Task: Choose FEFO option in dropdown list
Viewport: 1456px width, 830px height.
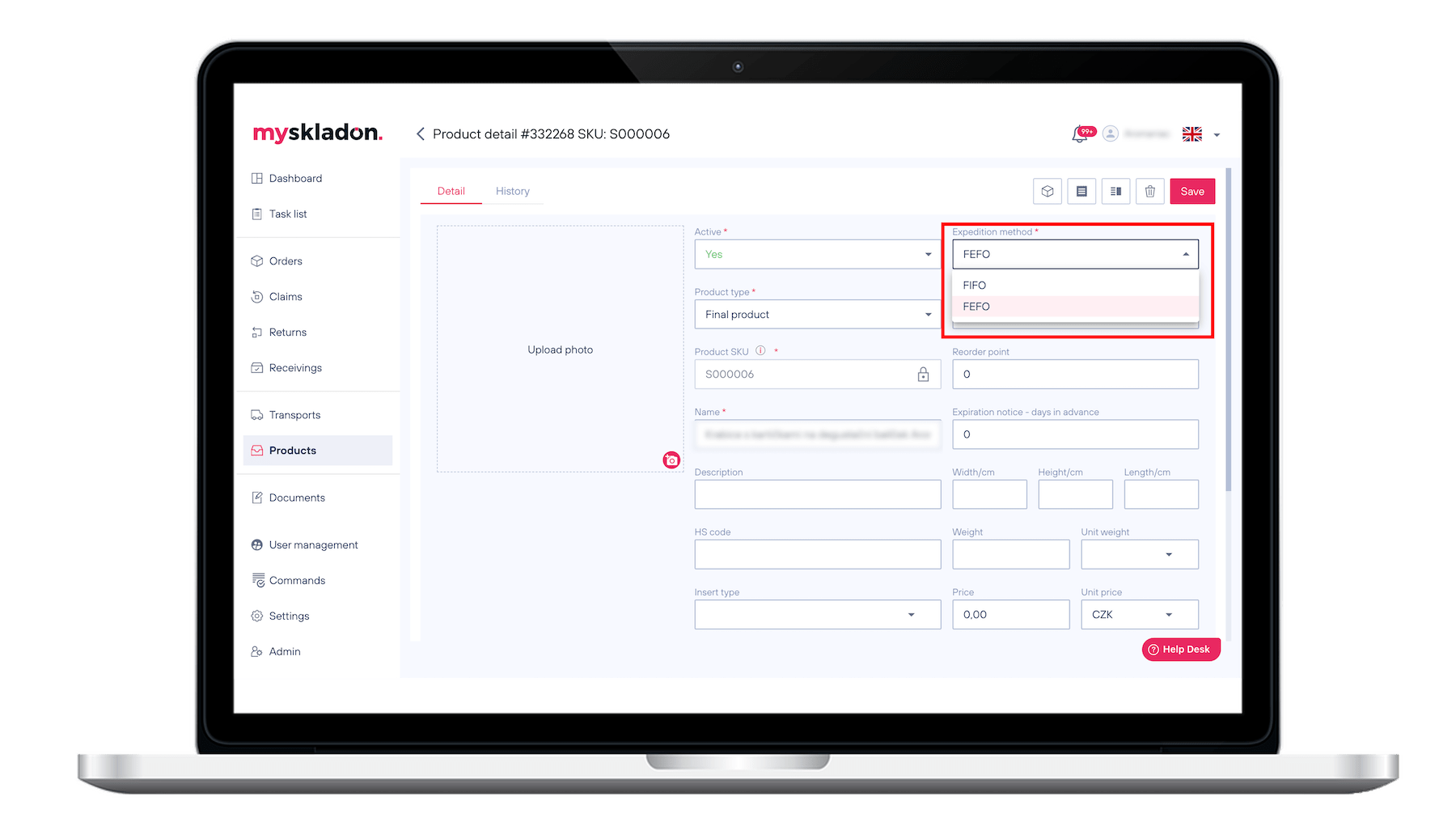Action: click(1075, 306)
